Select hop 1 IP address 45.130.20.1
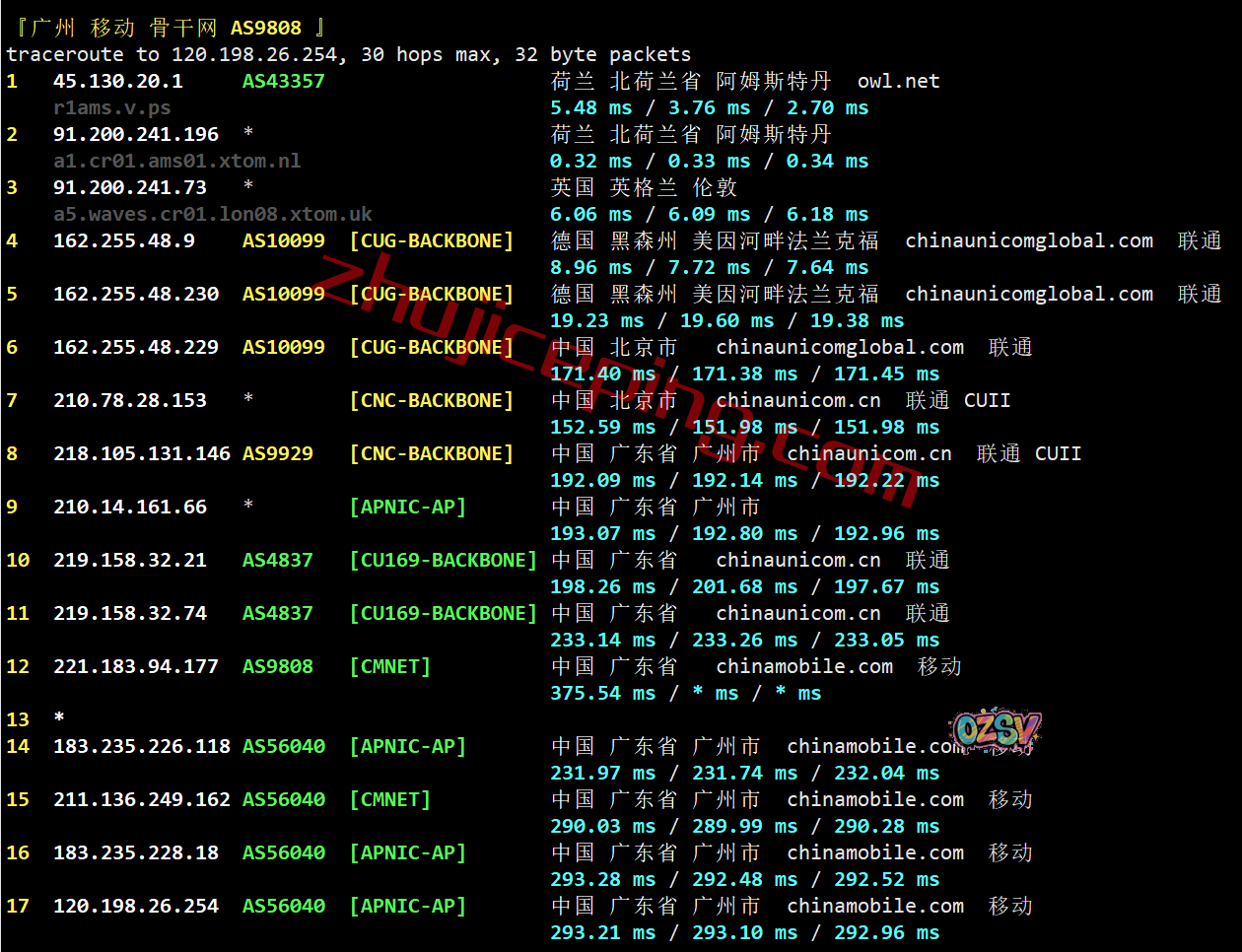1242x952 pixels. click(117, 81)
